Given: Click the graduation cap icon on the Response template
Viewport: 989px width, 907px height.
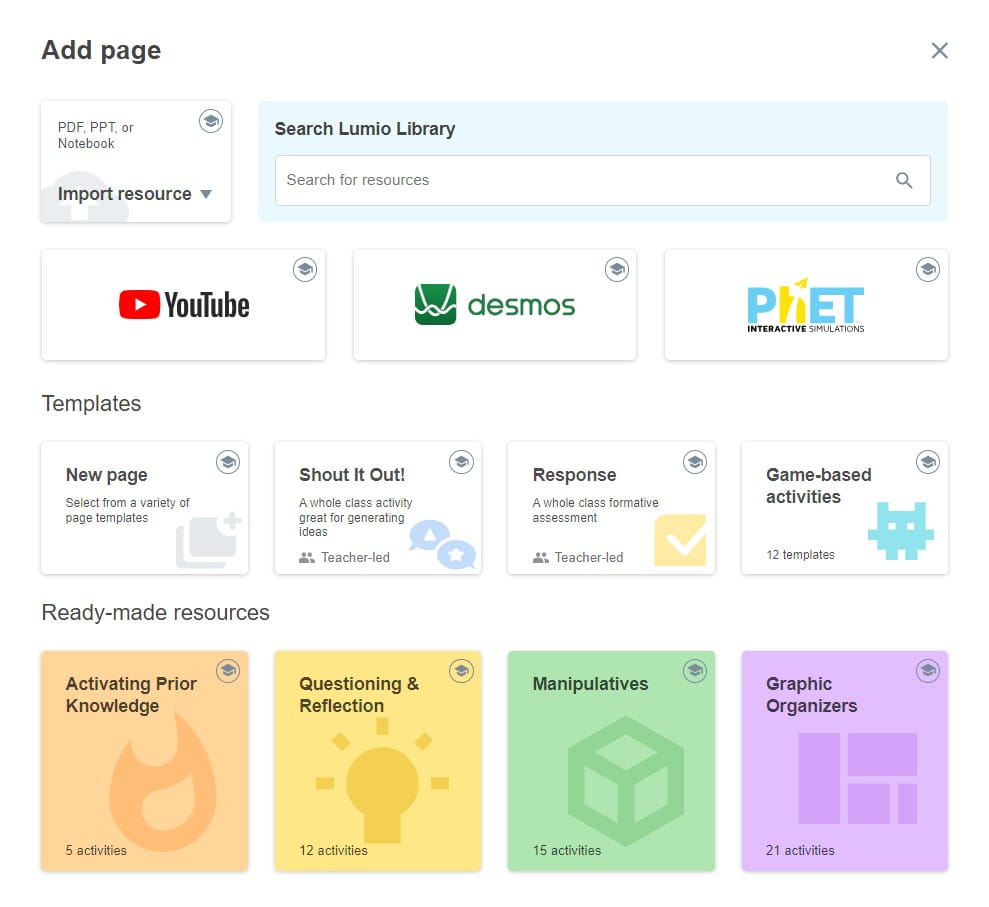Looking at the screenshot, I should coord(695,462).
